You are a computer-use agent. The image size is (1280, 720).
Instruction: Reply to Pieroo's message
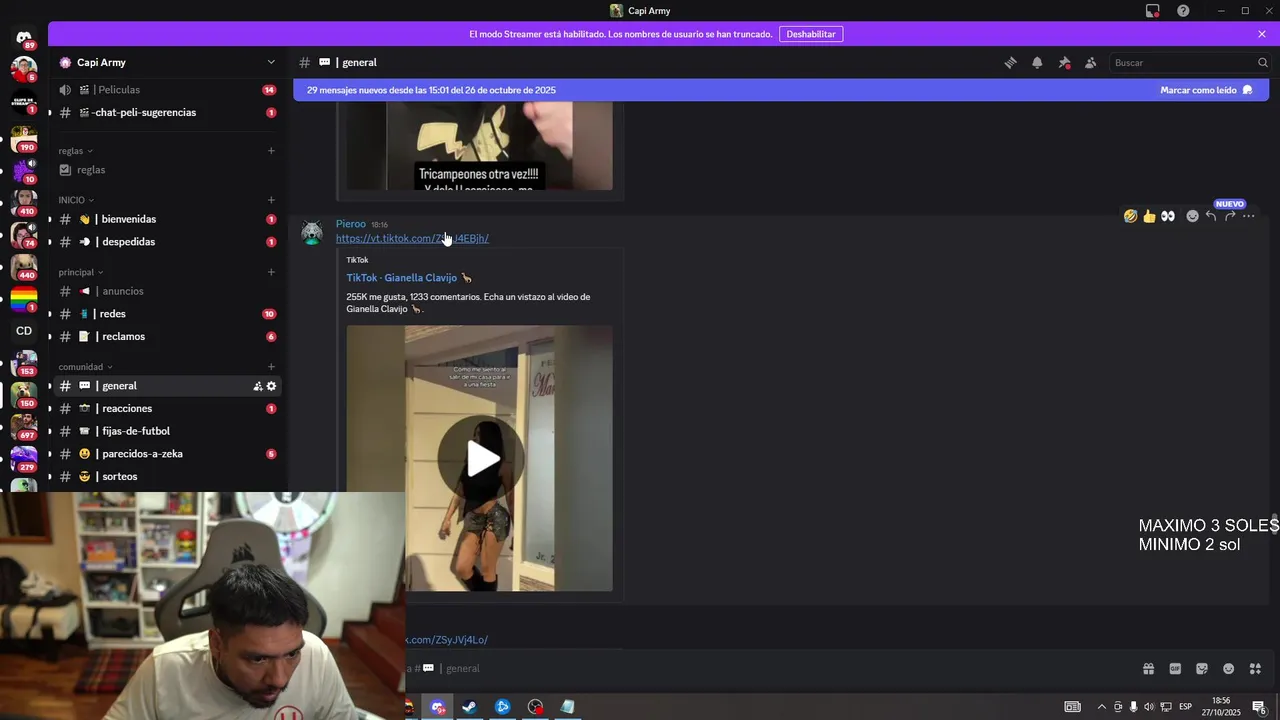pos(1211,216)
